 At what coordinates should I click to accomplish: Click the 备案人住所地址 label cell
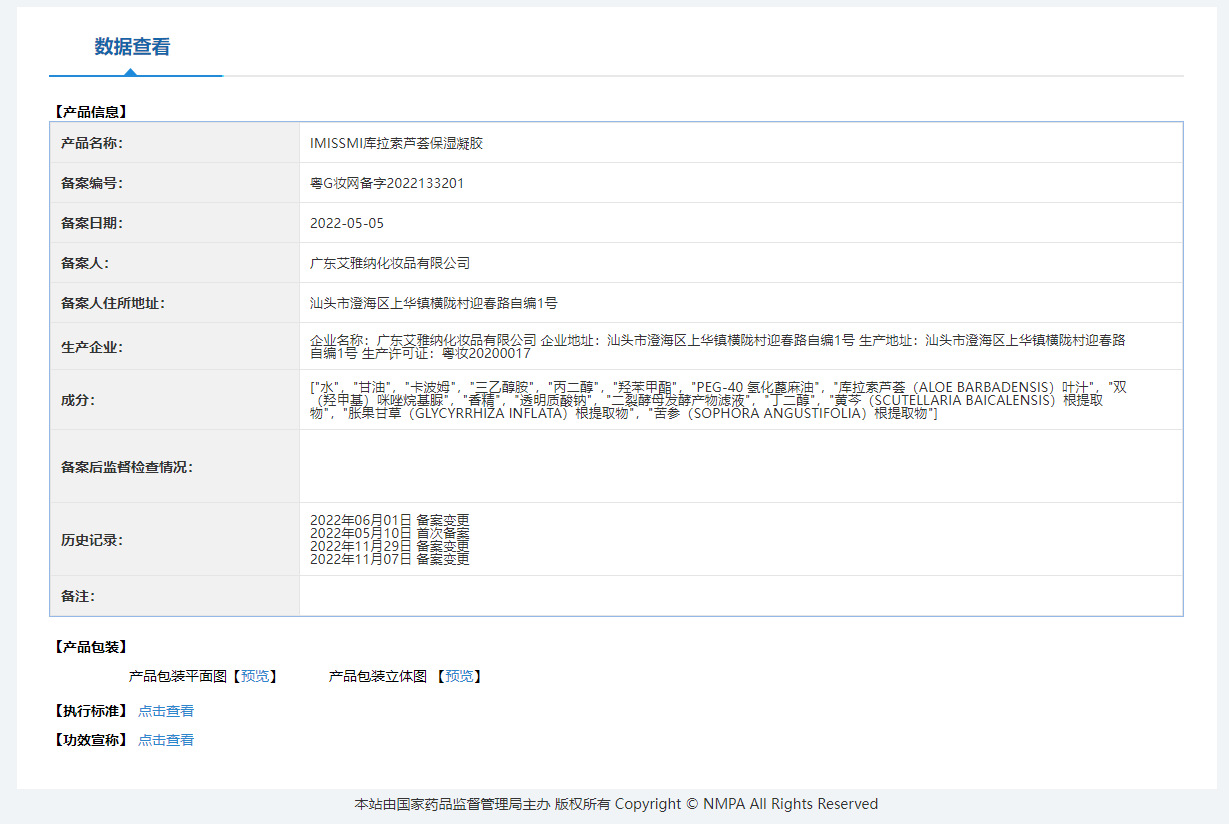click(x=175, y=303)
